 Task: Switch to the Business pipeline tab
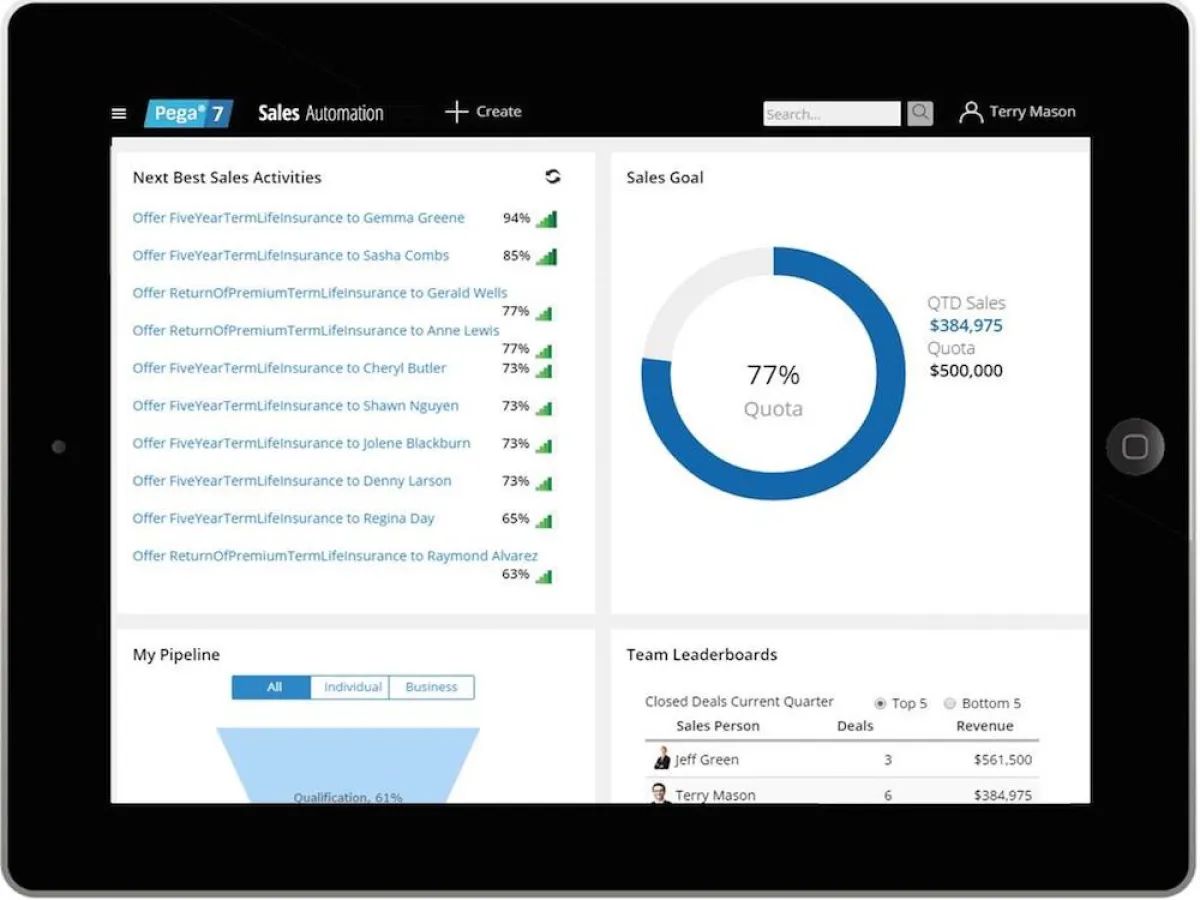tap(431, 687)
